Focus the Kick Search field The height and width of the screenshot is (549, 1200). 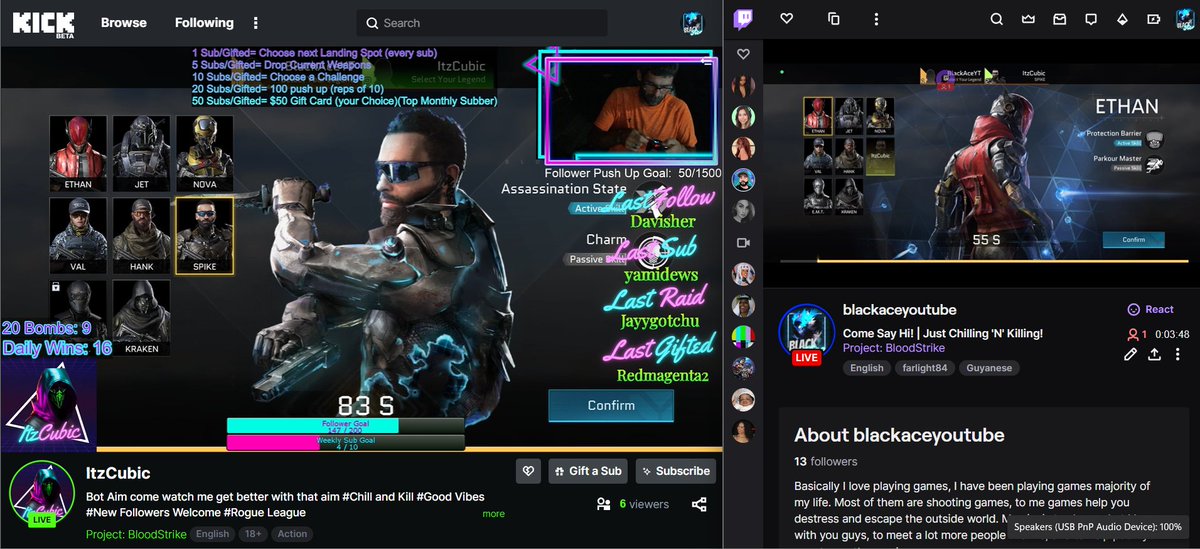click(x=482, y=23)
